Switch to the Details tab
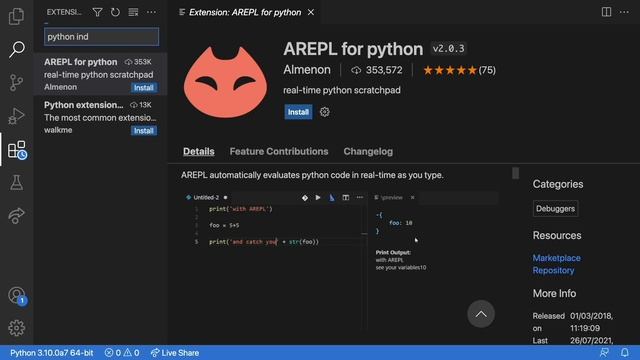Image resolution: width=640 pixels, height=360 pixels. click(199, 151)
